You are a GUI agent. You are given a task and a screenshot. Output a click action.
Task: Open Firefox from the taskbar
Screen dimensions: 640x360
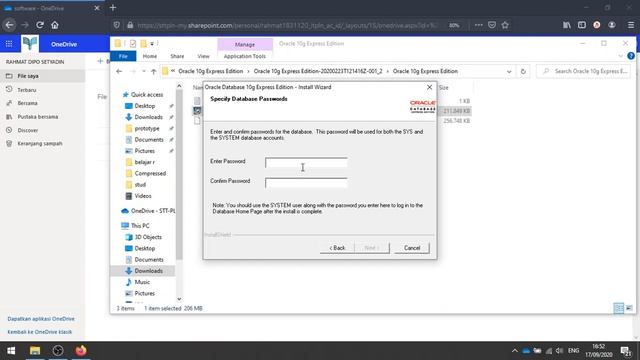81,351
